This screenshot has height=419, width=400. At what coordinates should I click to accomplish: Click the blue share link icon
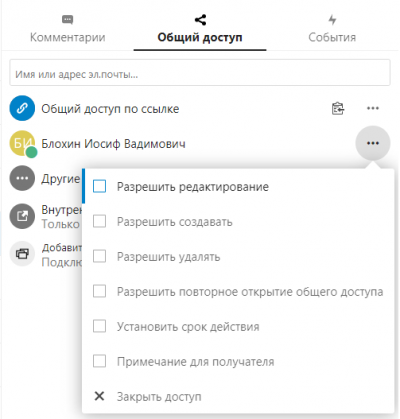[22, 108]
